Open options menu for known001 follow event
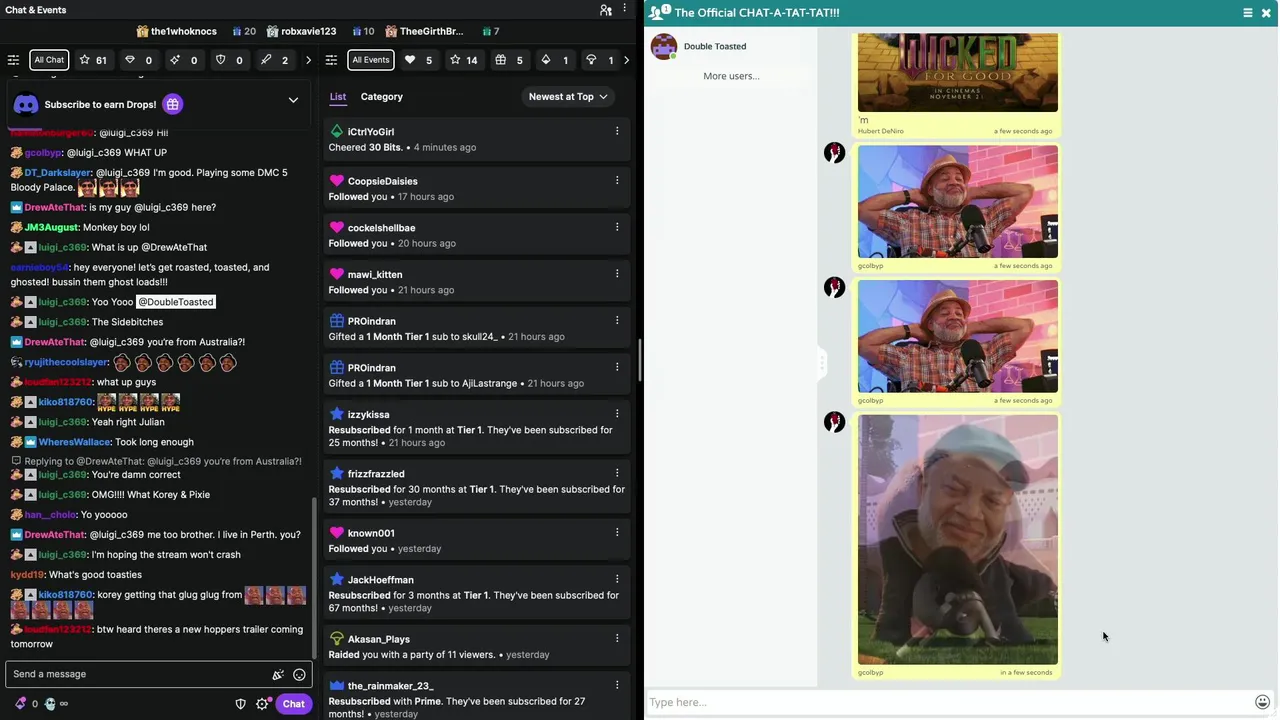Screen dimensions: 1280x720 pos(617,532)
